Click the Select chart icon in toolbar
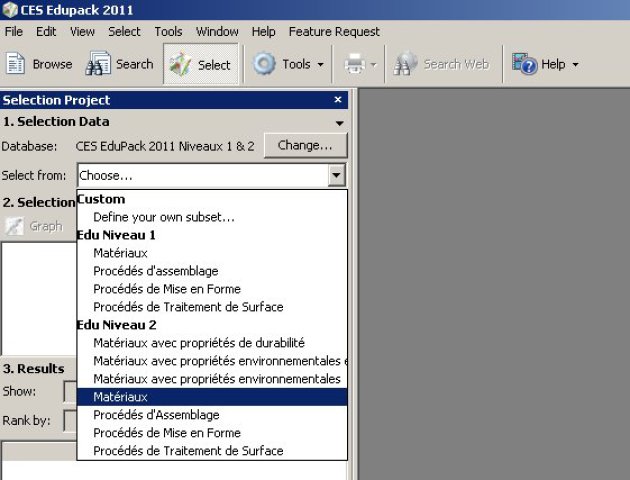The image size is (630, 480). coord(180,64)
